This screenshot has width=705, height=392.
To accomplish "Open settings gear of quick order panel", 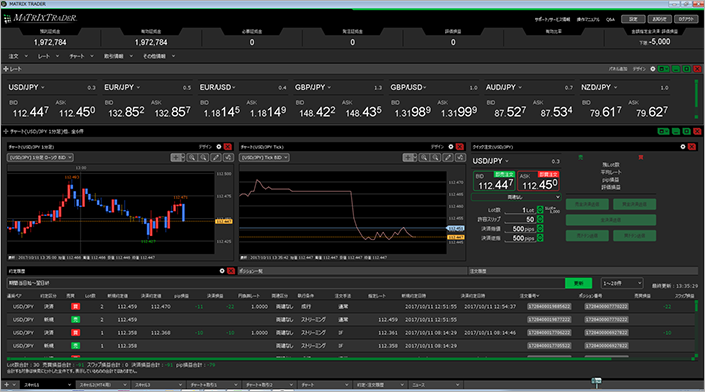I will [683, 147].
